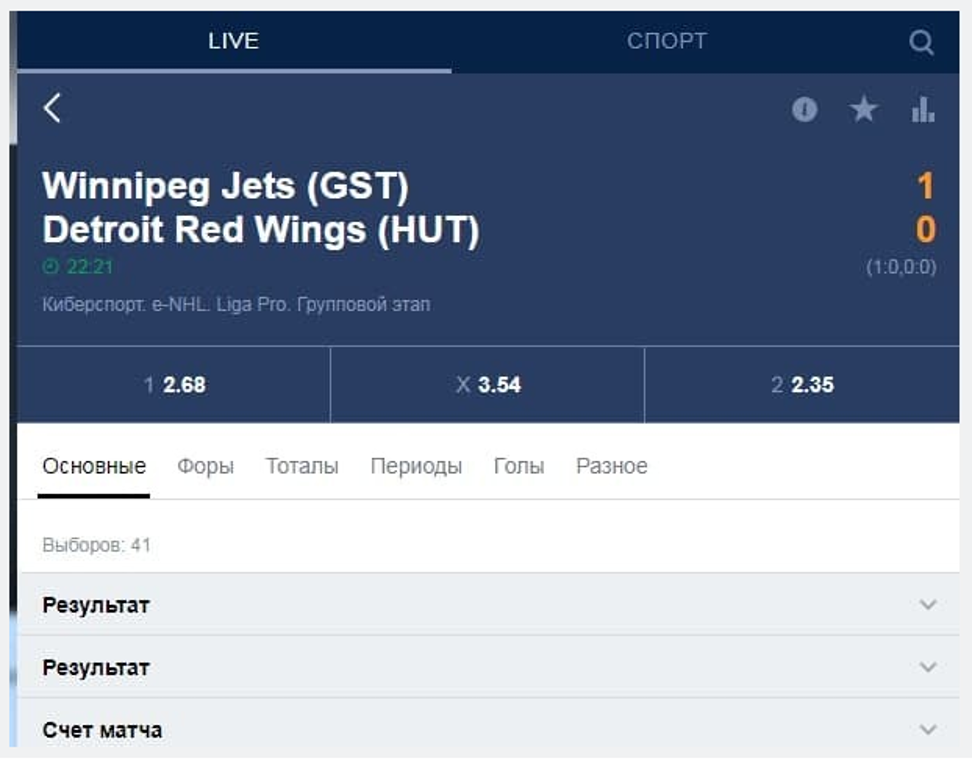Go back using the left arrow
This screenshot has height=772, width=972.
click(53, 108)
